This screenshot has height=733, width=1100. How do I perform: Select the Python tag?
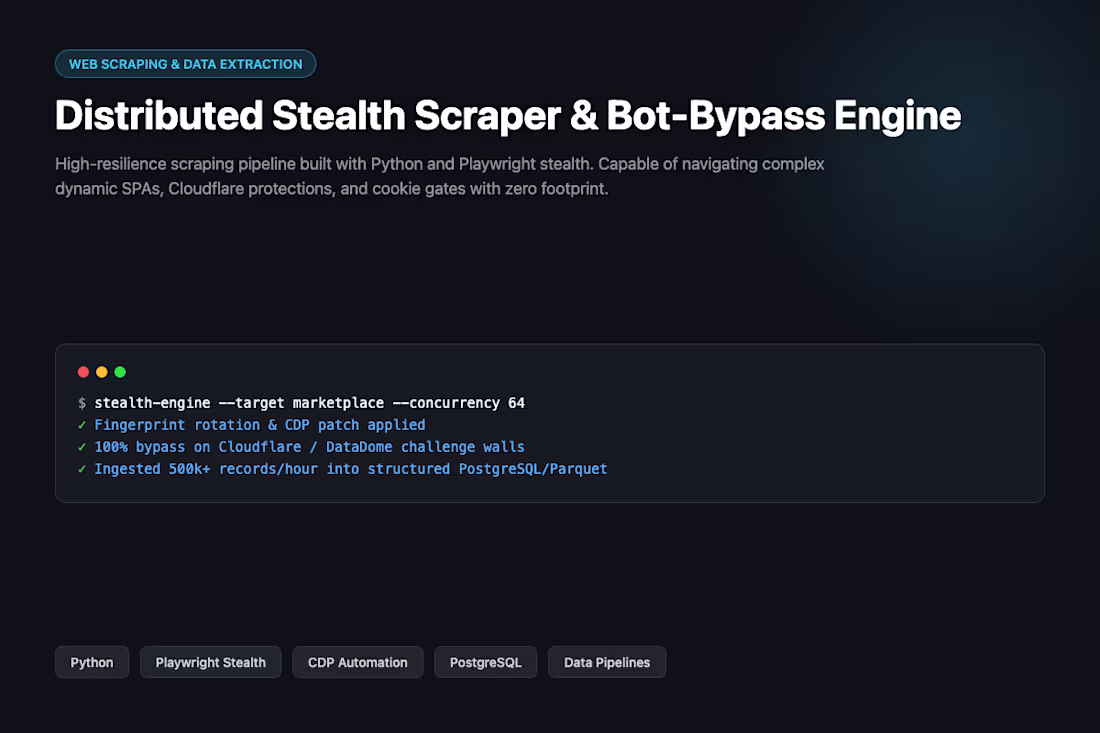click(x=92, y=662)
